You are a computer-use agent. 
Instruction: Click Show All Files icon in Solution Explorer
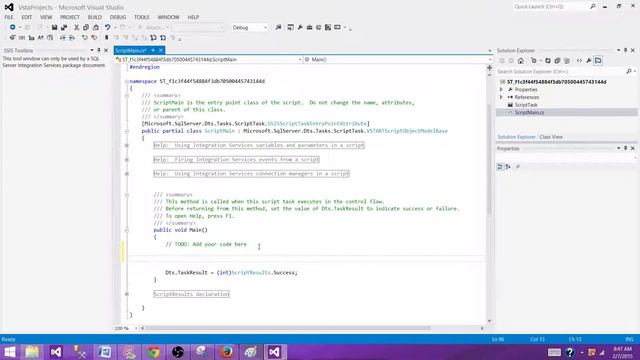pyautogui.click(x=567, y=61)
